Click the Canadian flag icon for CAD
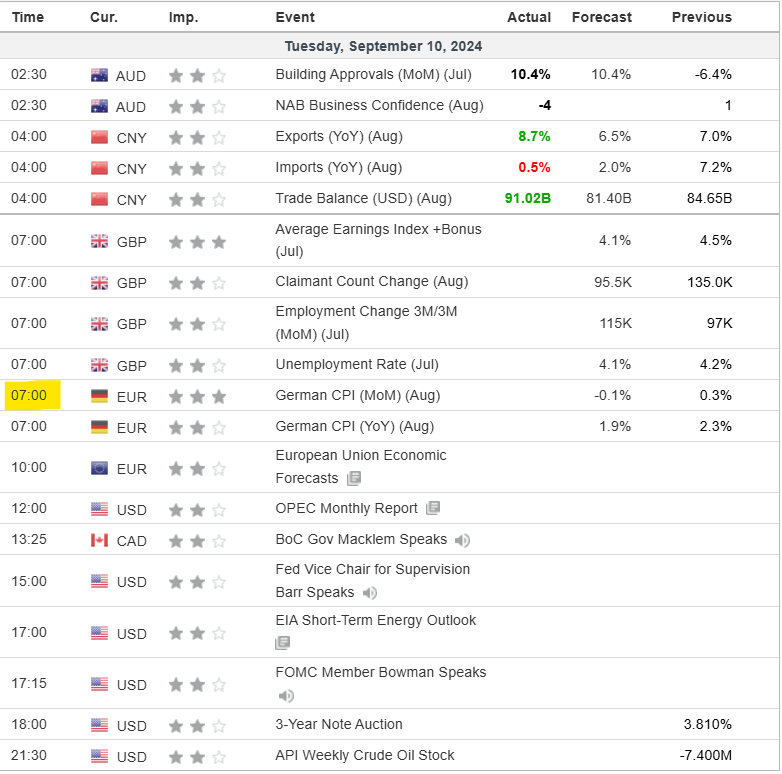This screenshot has width=782, height=774. pos(99,540)
